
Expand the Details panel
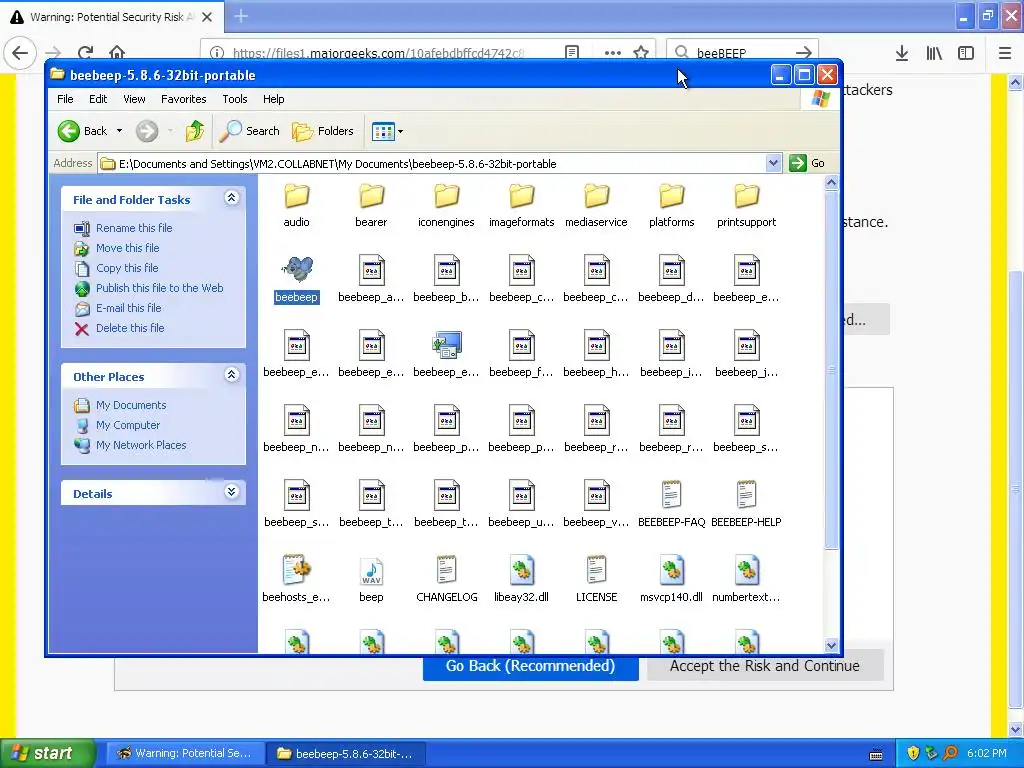[232, 492]
